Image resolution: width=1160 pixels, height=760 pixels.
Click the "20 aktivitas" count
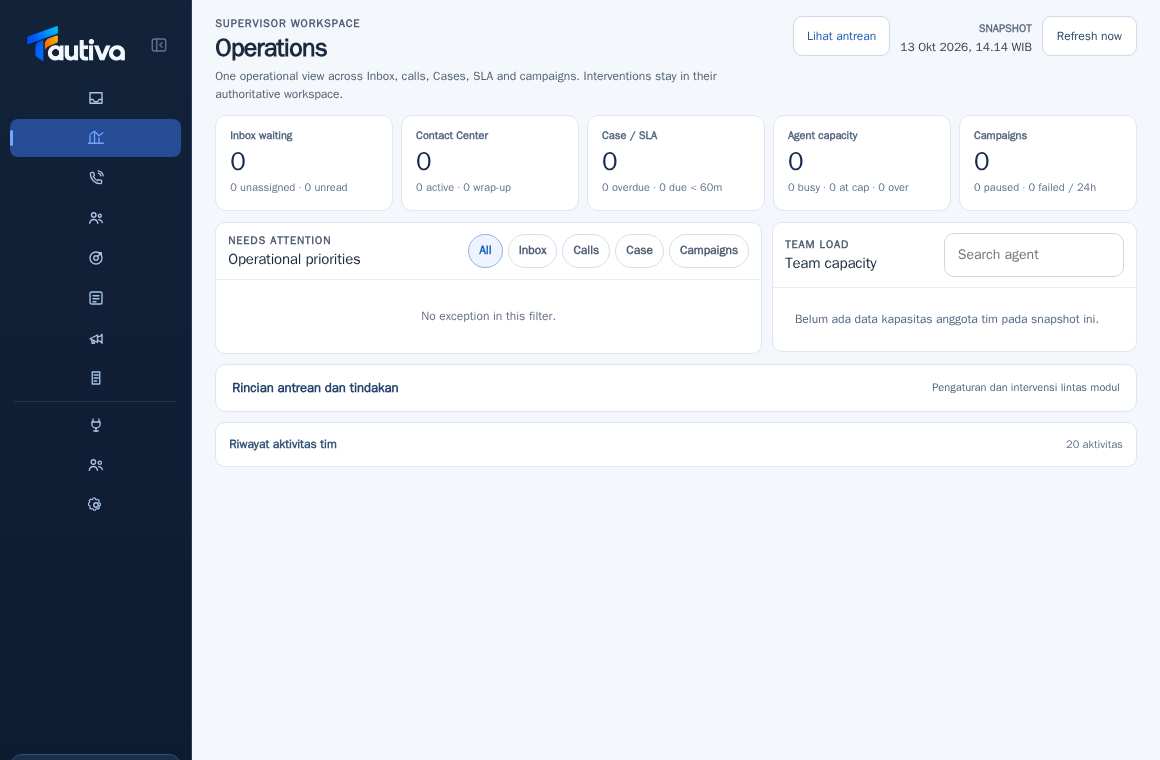(x=1093, y=445)
